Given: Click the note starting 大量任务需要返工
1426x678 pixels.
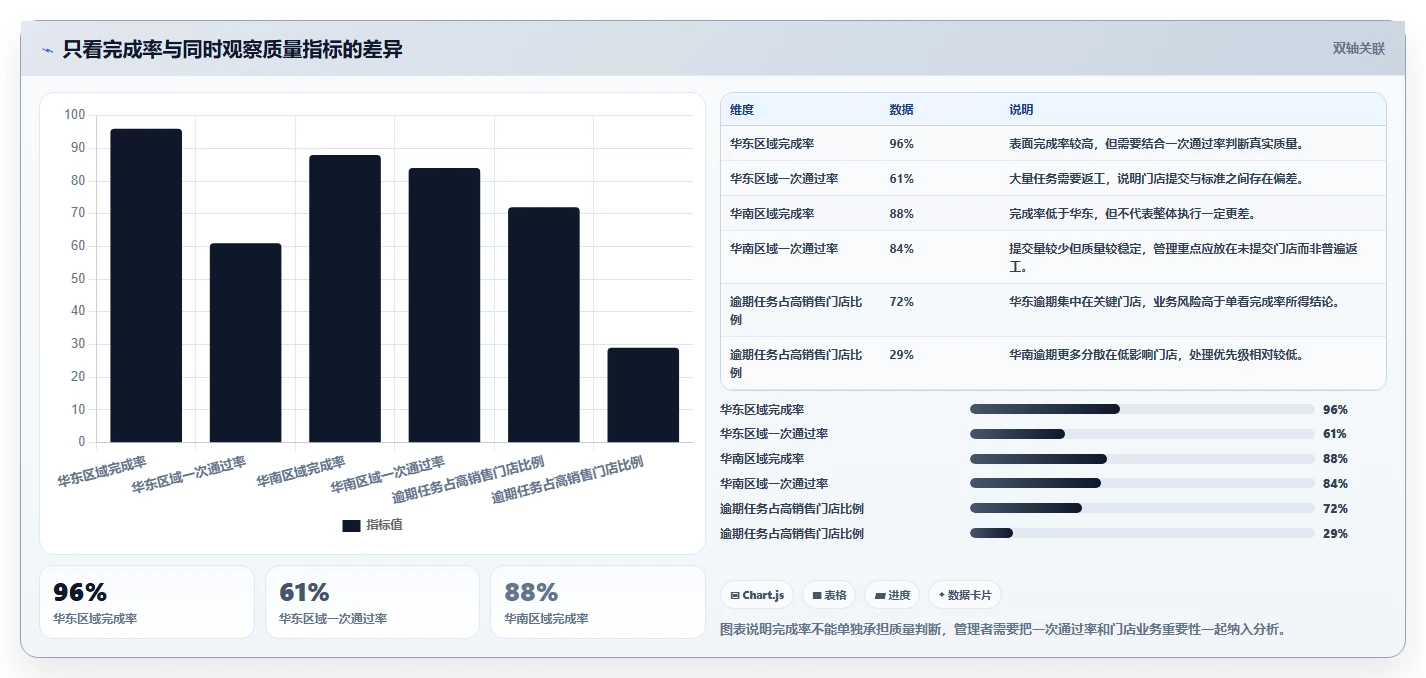Looking at the screenshot, I should (x=1156, y=179).
